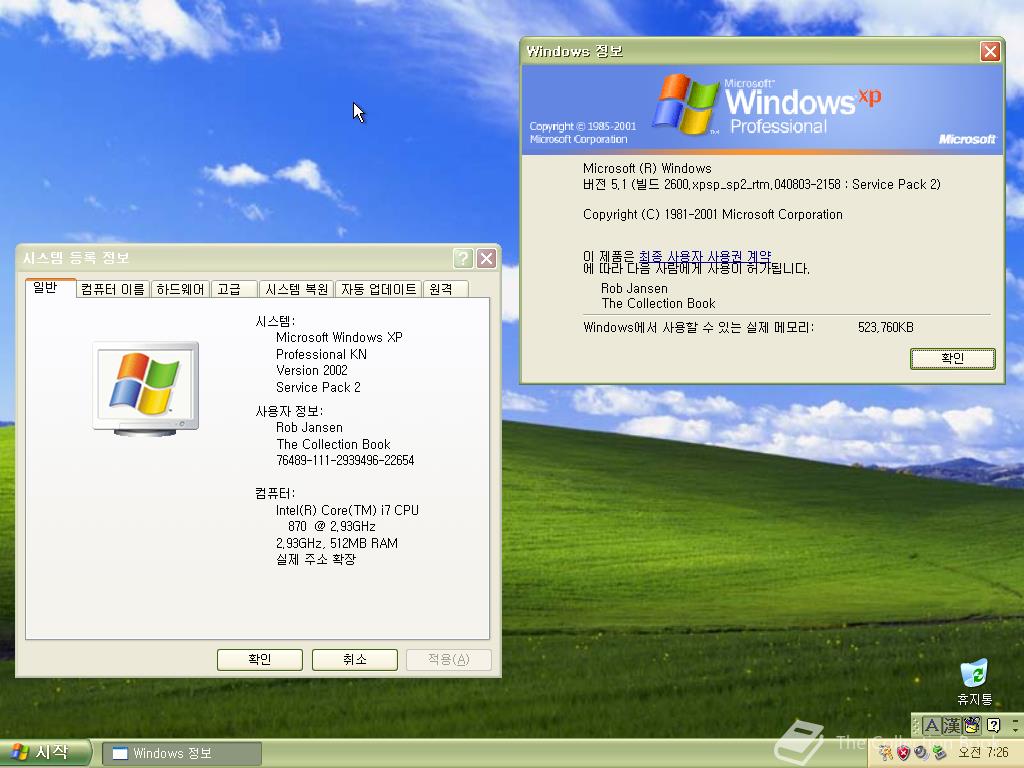
Task: Click 'Version 2002' in System Properties
Action: [312, 370]
